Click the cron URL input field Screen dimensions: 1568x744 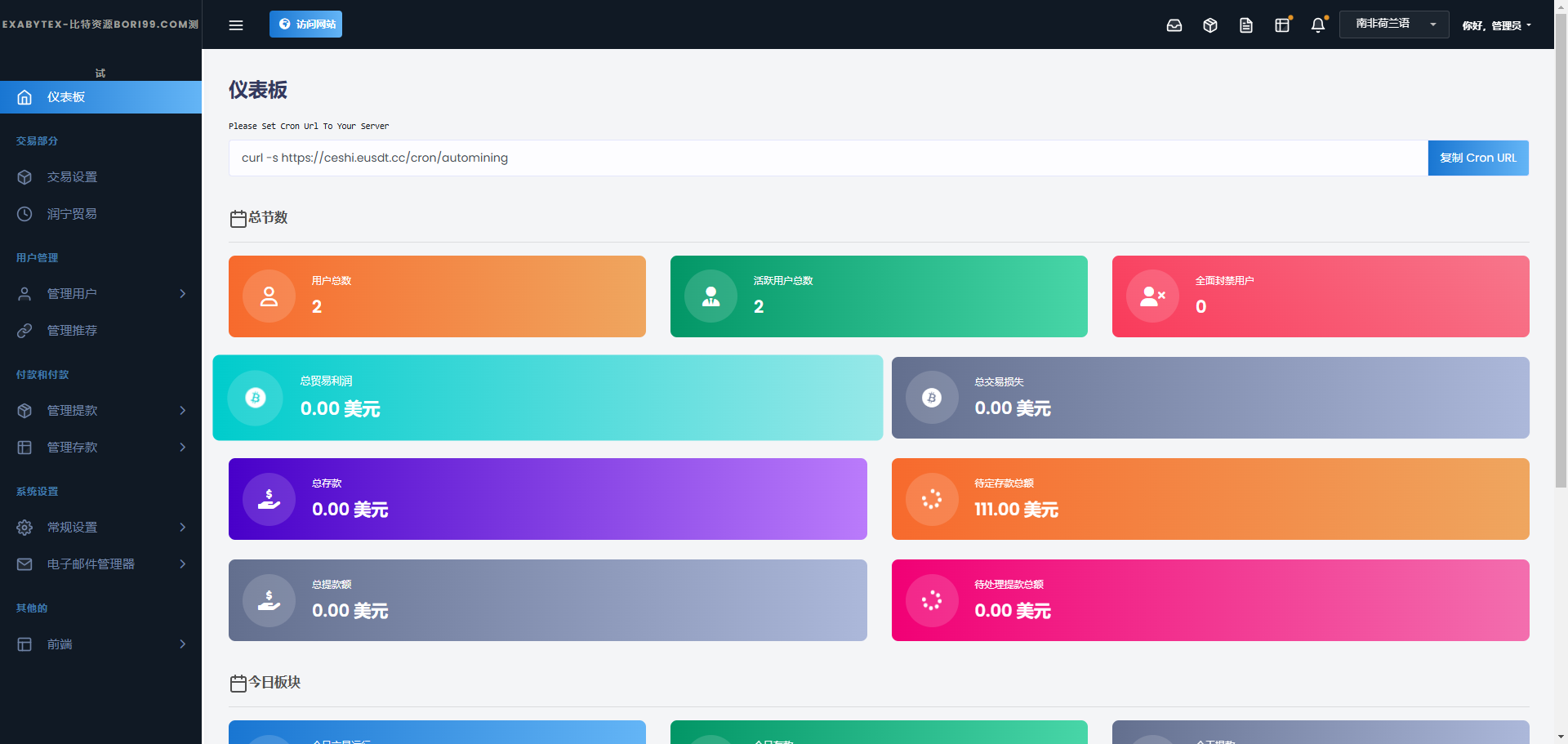pyautogui.click(x=828, y=158)
